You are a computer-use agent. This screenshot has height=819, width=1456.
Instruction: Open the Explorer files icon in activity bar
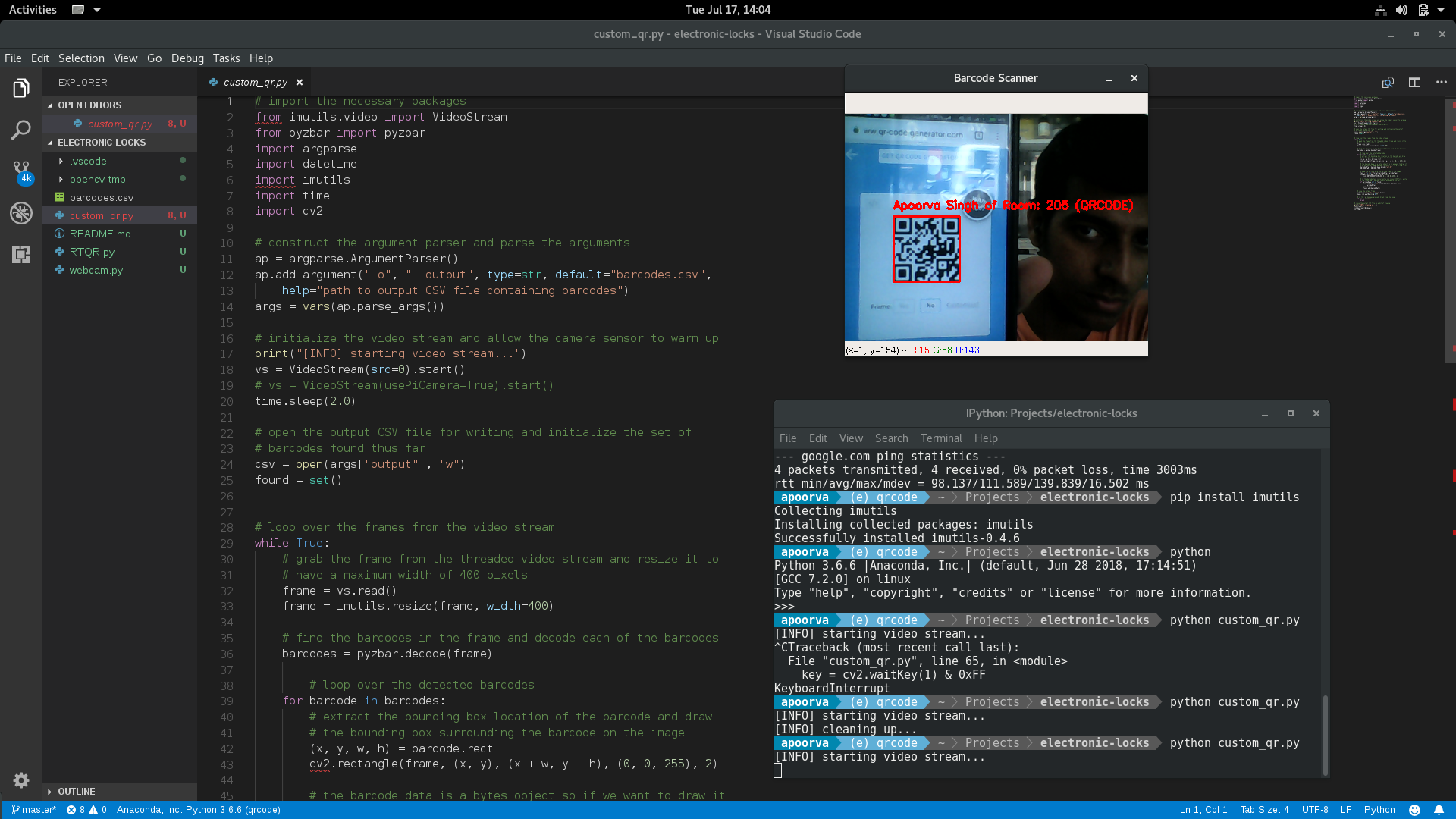pos(21,89)
